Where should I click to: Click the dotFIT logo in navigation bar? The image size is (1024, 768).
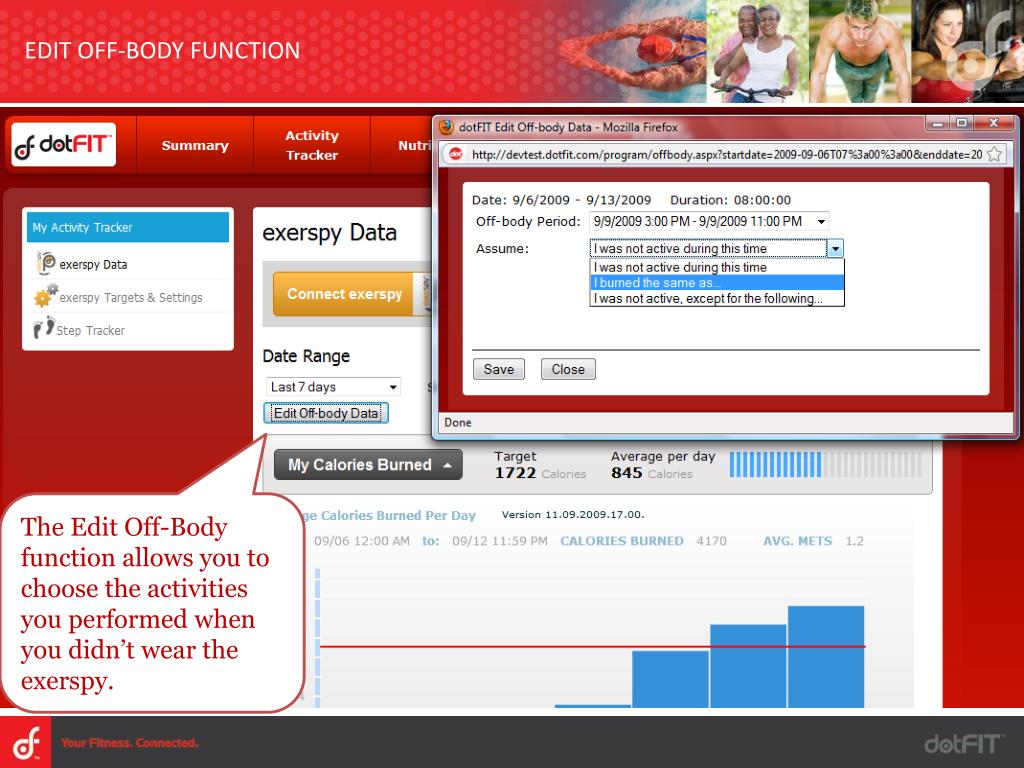(x=63, y=144)
